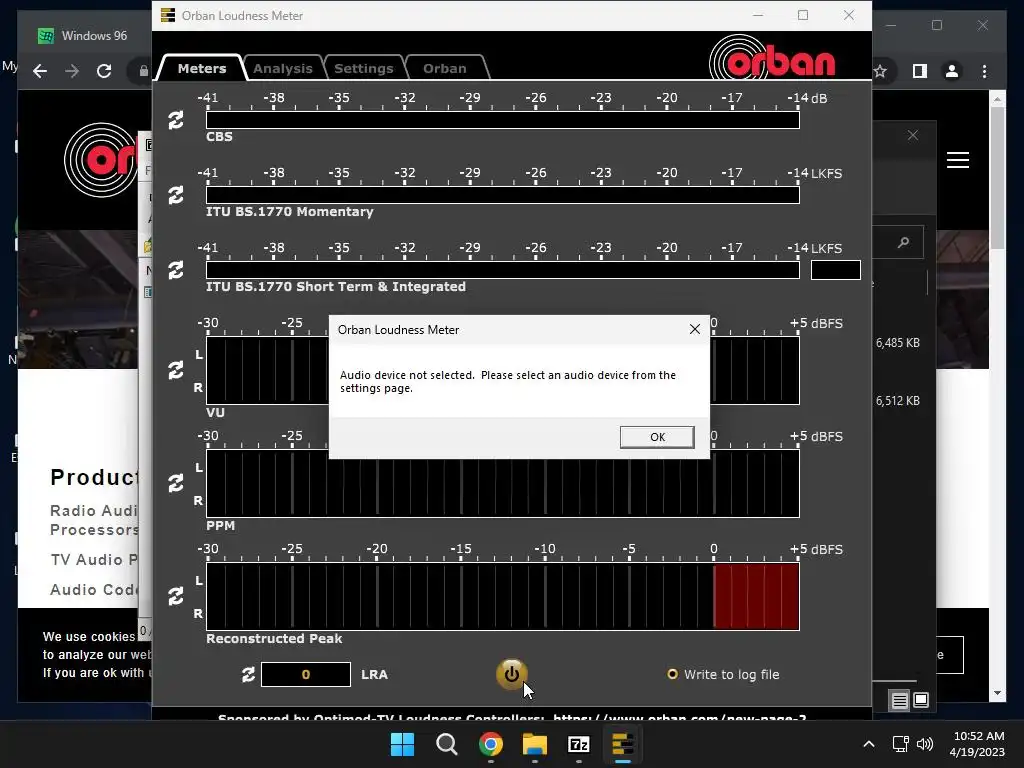Click the integrated loudness readout box
The image size is (1024, 768).
[835, 270]
